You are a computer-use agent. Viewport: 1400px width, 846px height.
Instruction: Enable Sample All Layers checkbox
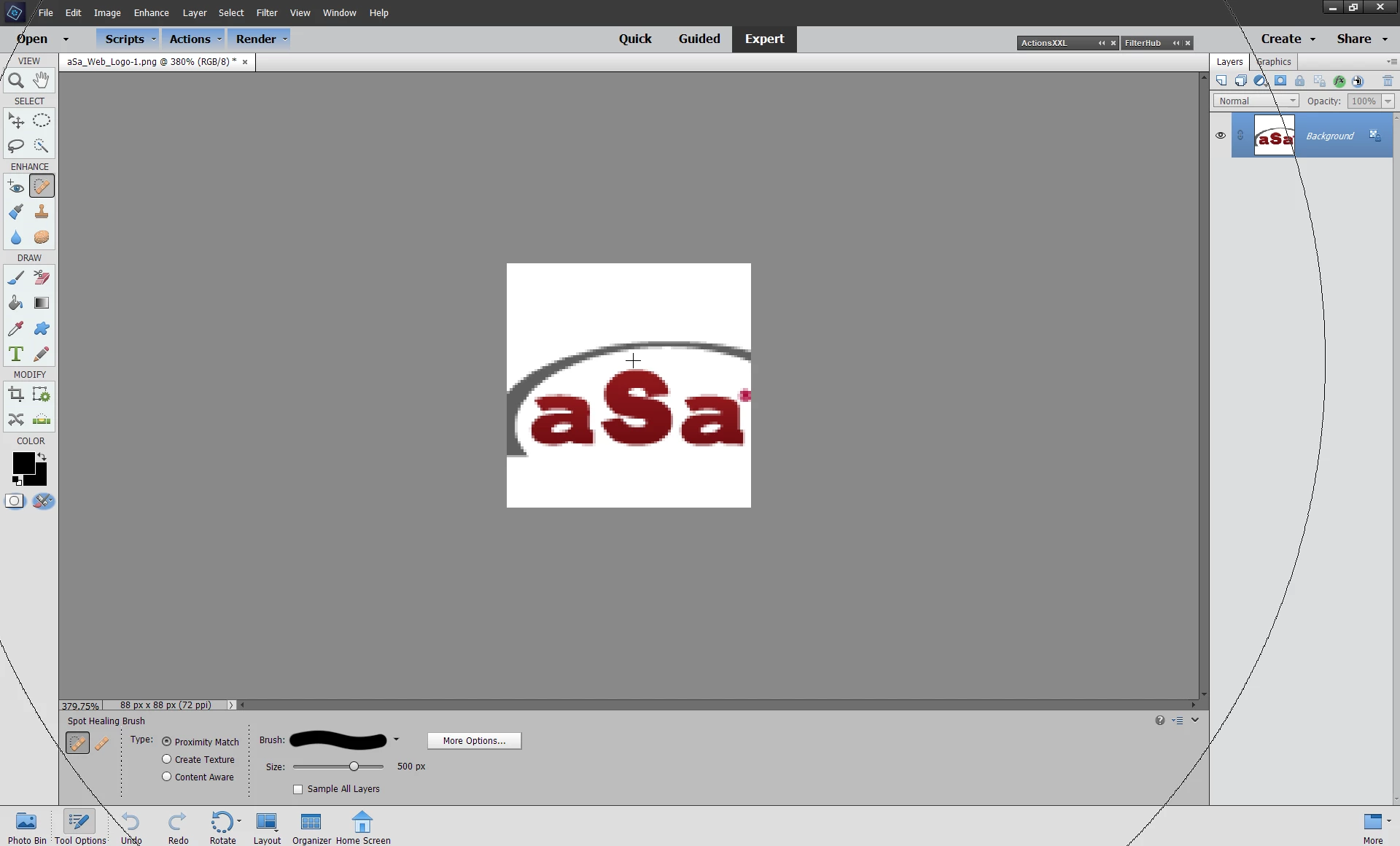point(298,789)
